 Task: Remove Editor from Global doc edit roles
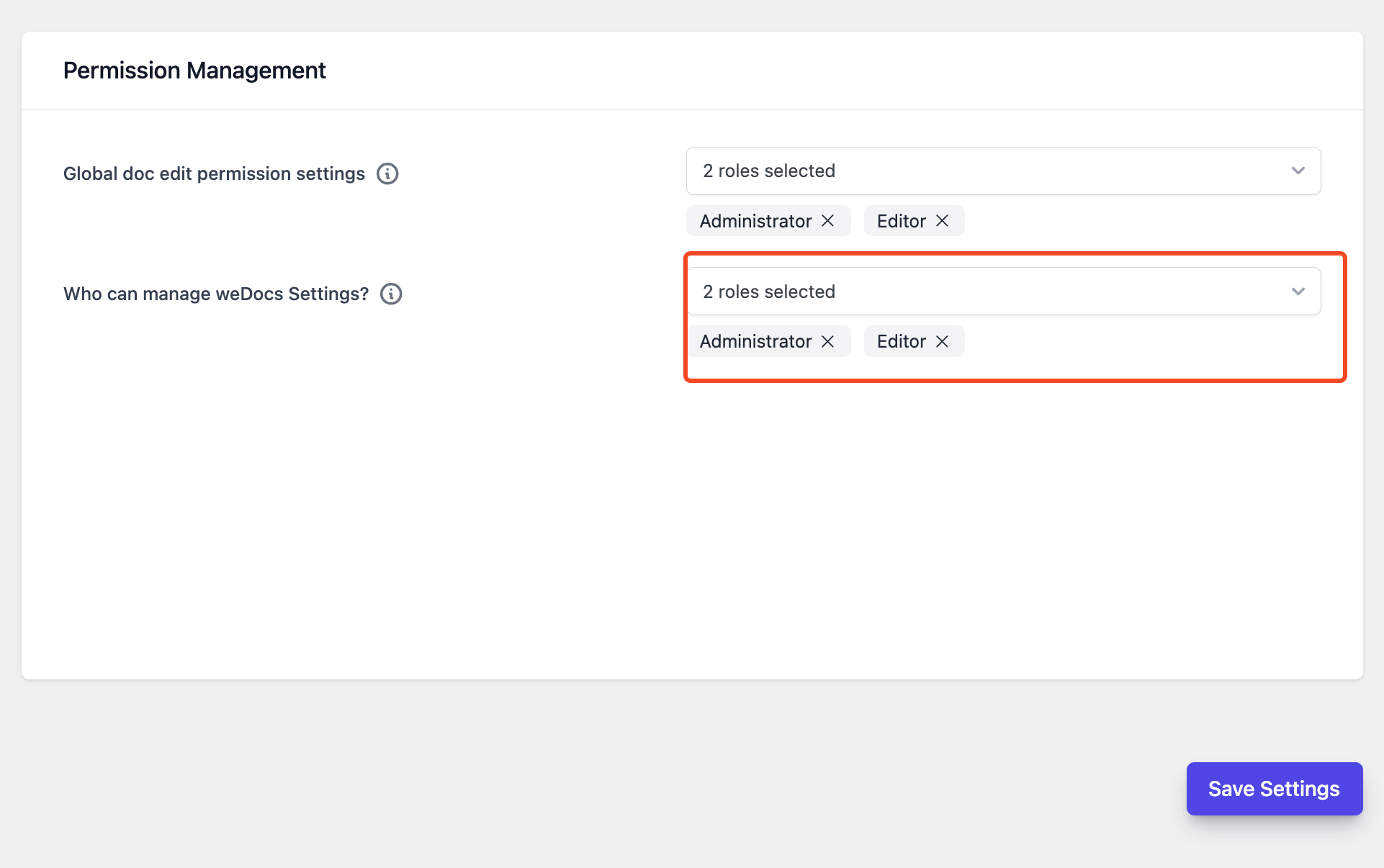pos(942,221)
